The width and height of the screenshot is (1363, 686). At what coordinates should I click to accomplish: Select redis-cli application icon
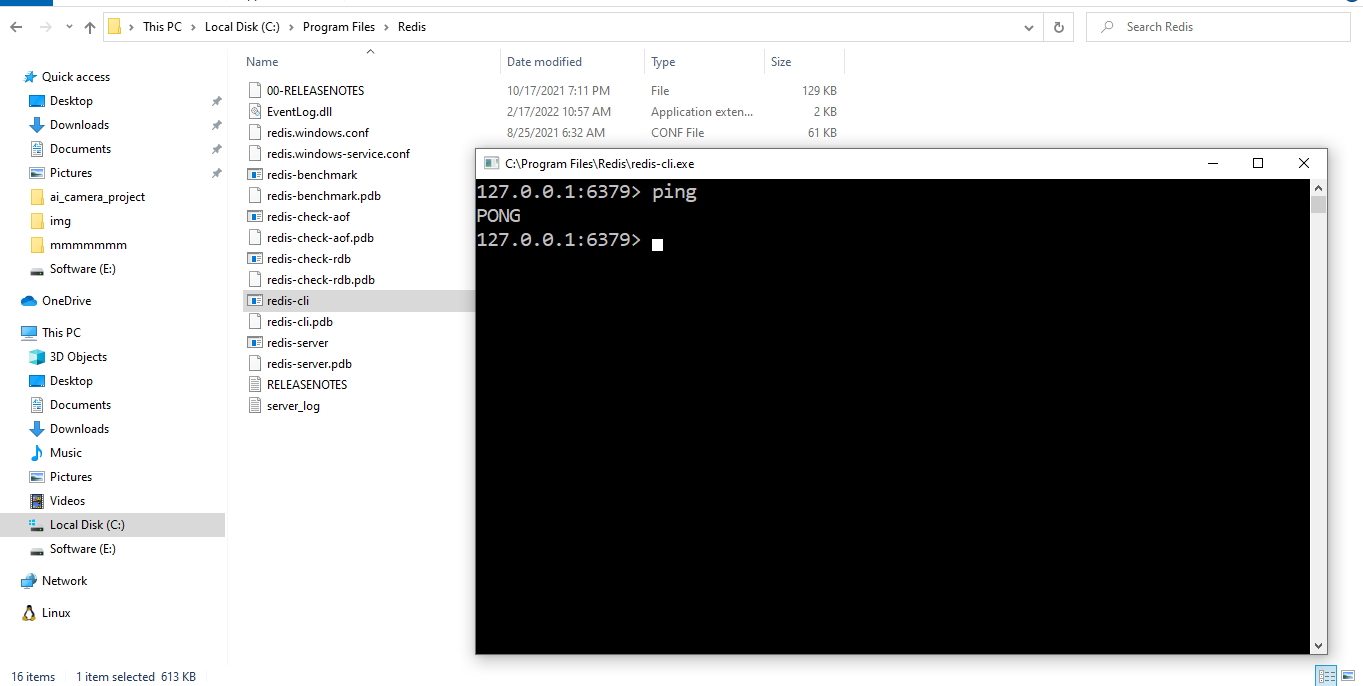(x=255, y=301)
